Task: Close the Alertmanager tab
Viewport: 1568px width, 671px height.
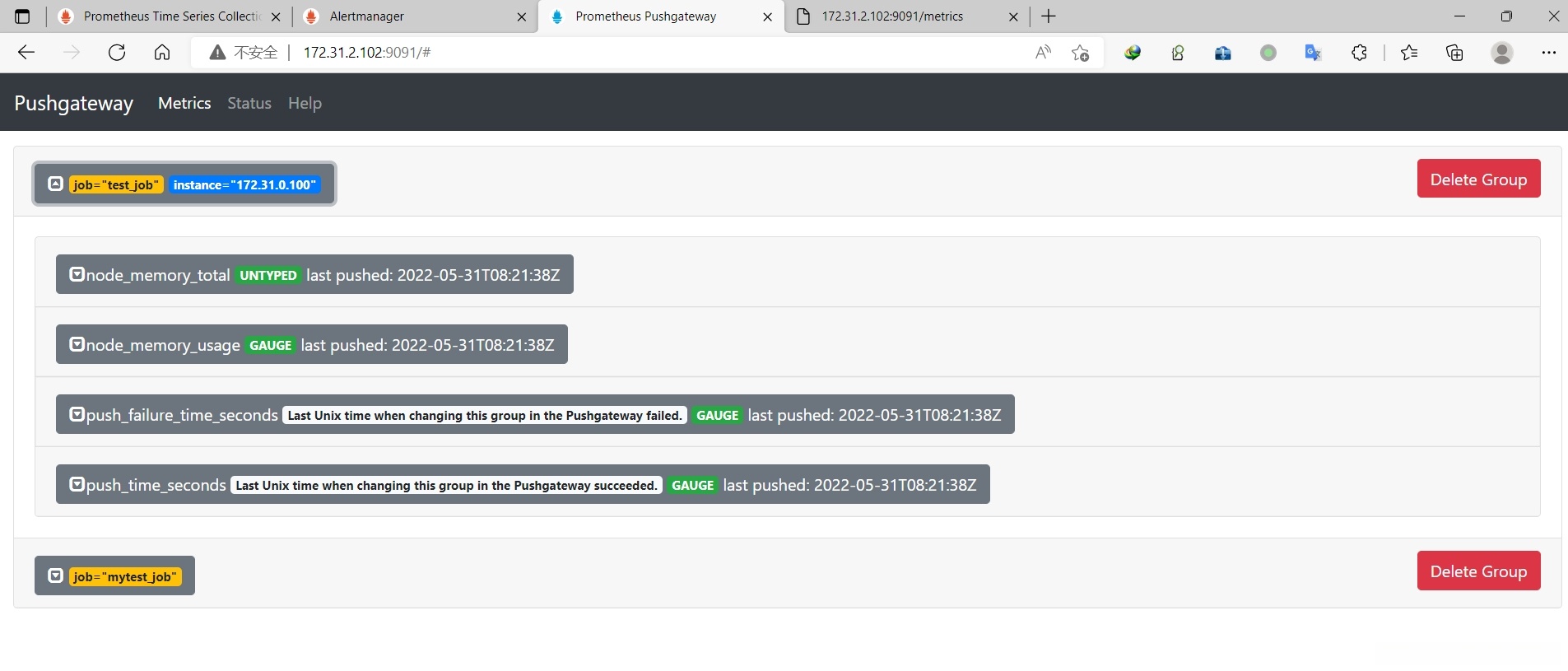Action: point(522,16)
